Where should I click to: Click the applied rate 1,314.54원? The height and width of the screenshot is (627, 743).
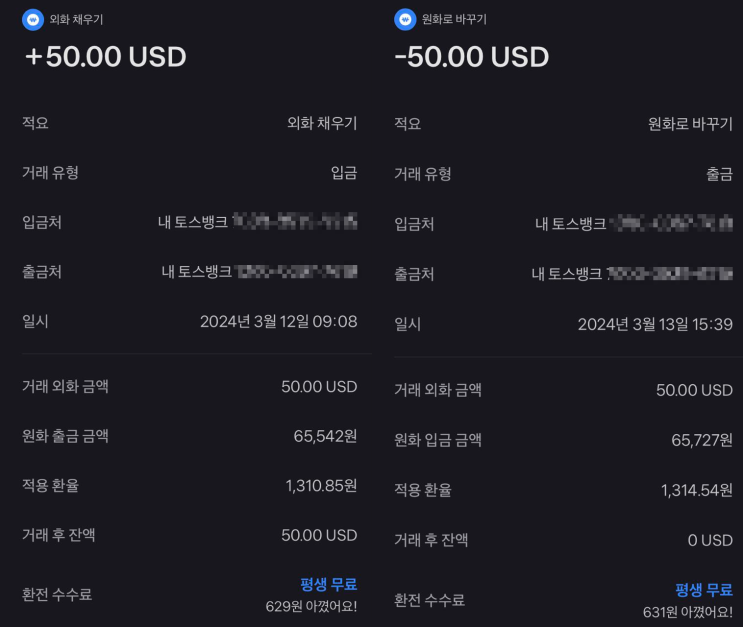[696, 490]
